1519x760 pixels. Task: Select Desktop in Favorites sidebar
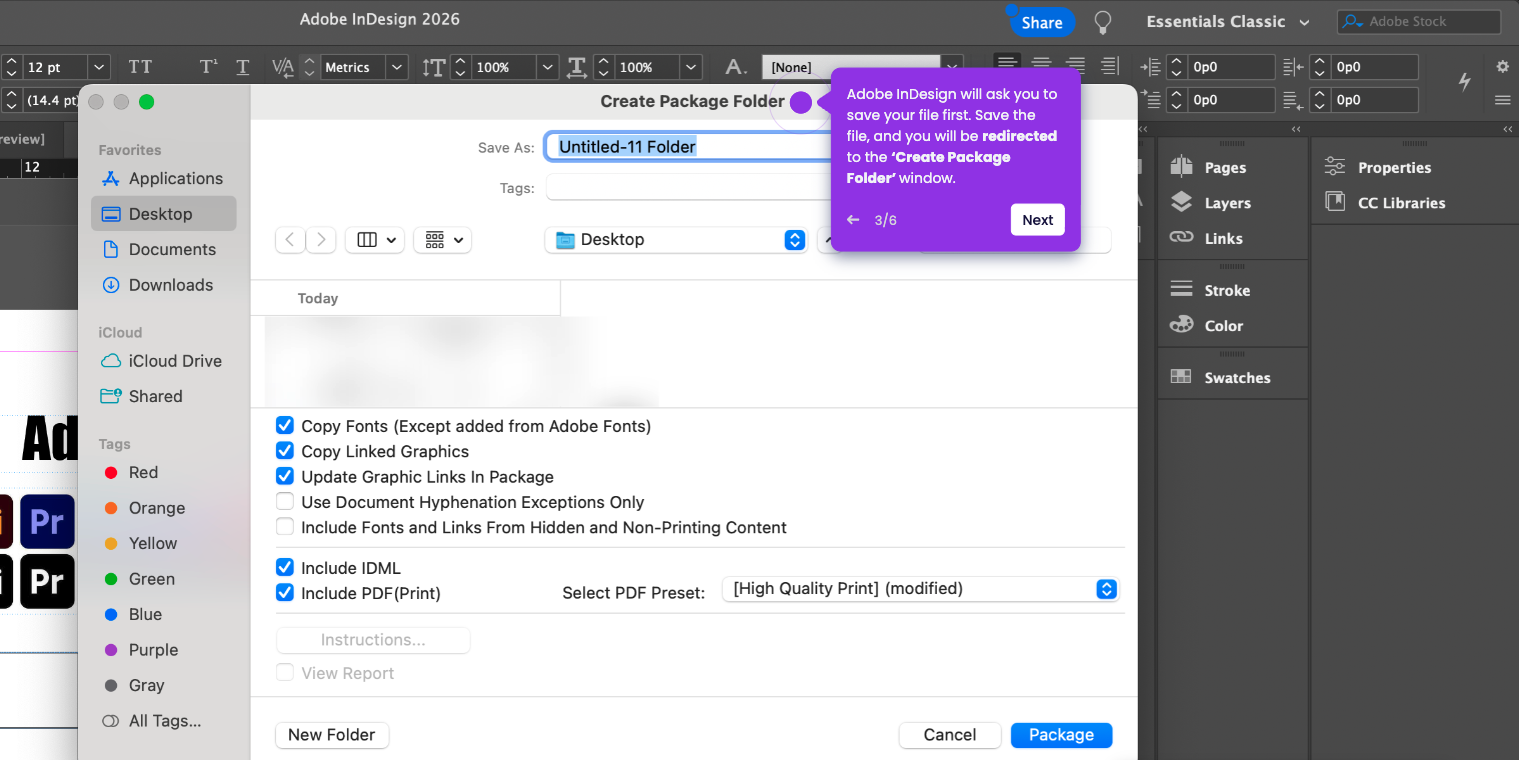(x=163, y=214)
